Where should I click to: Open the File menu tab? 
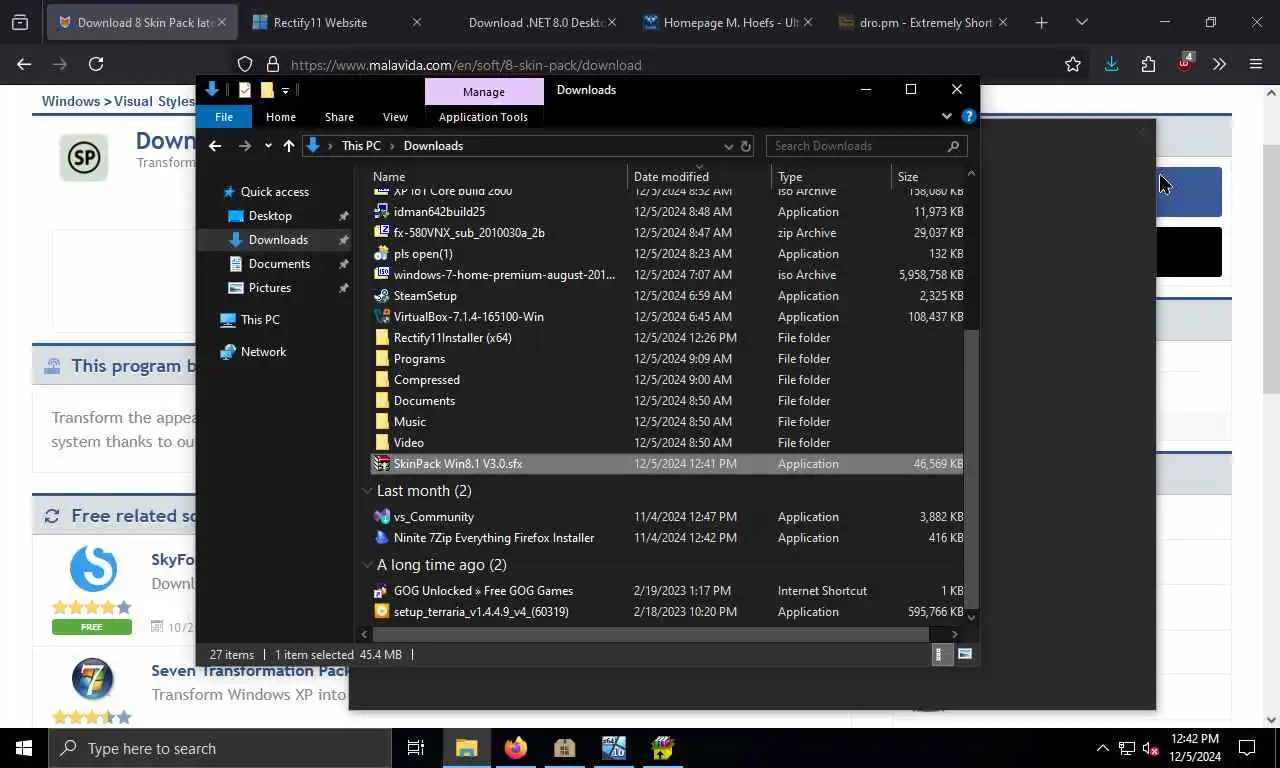pyautogui.click(x=224, y=117)
